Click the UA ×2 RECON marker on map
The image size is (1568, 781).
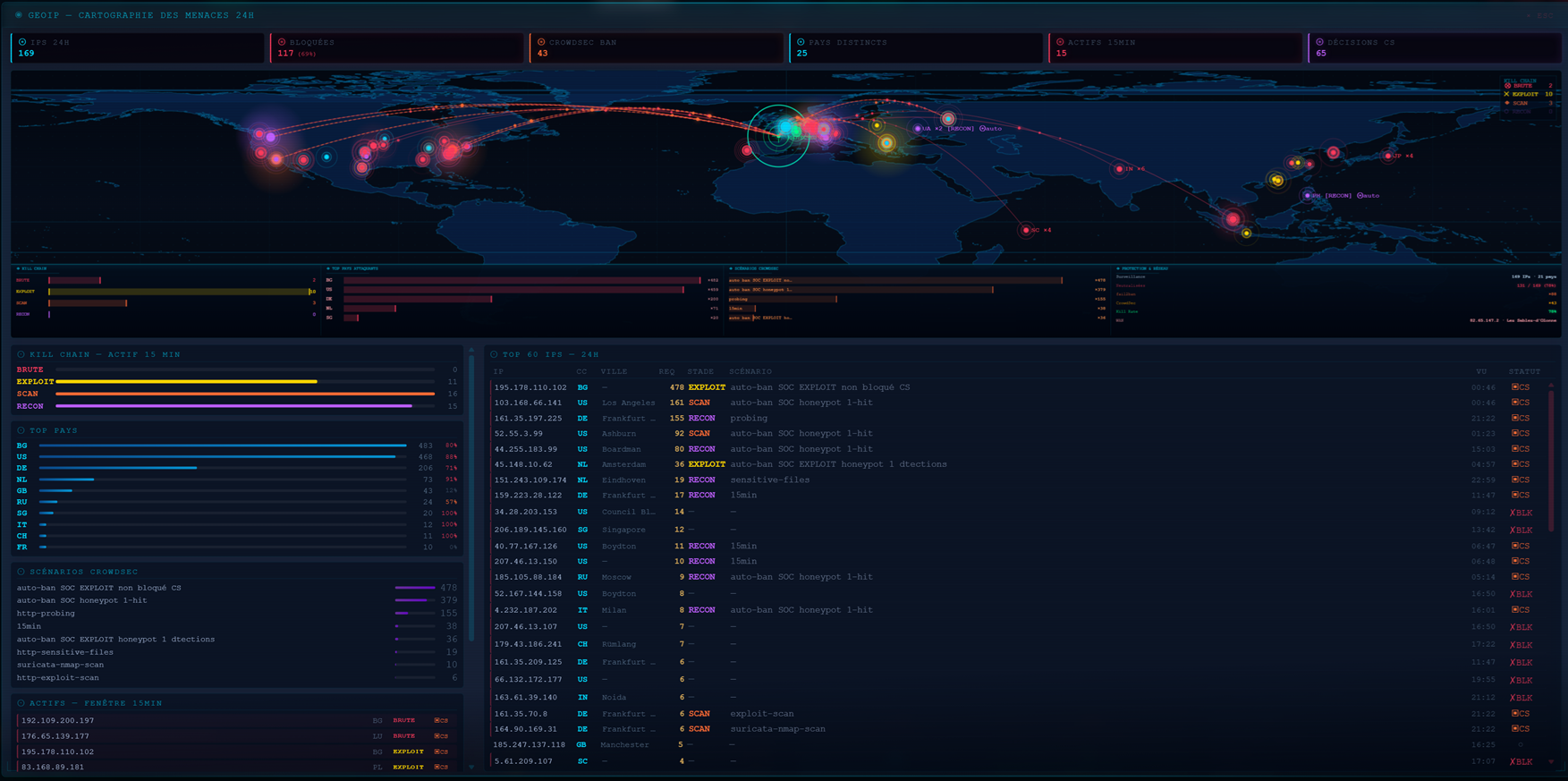(x=918, y=129)
